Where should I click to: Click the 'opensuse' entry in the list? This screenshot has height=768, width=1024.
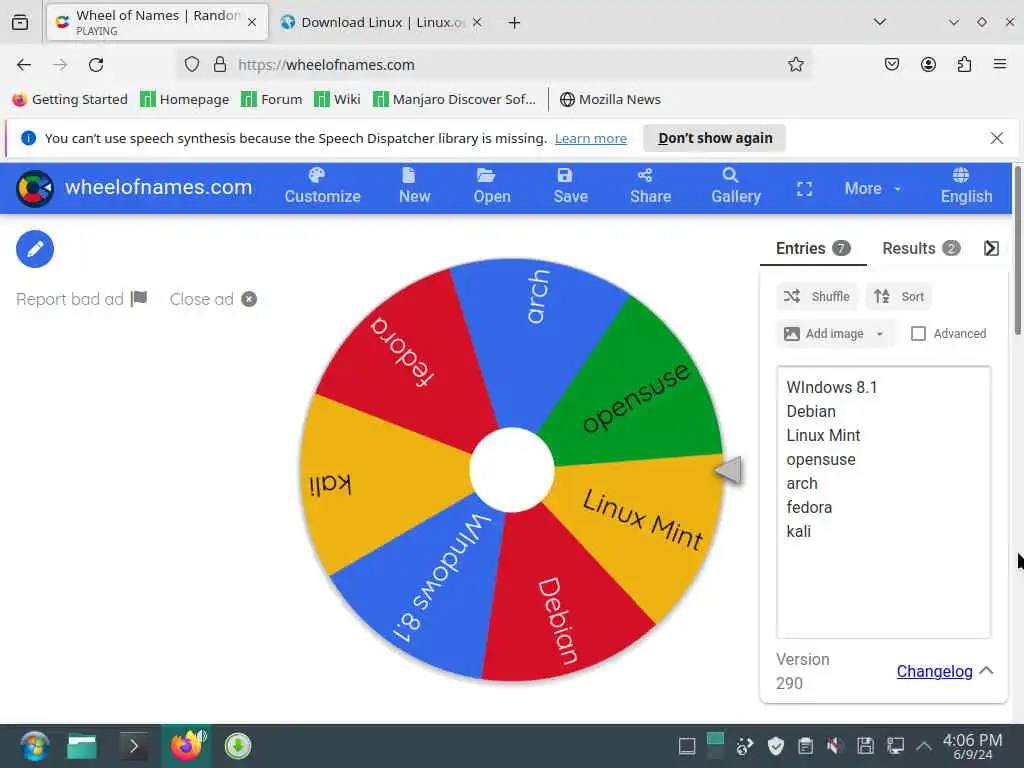[821, 460]
